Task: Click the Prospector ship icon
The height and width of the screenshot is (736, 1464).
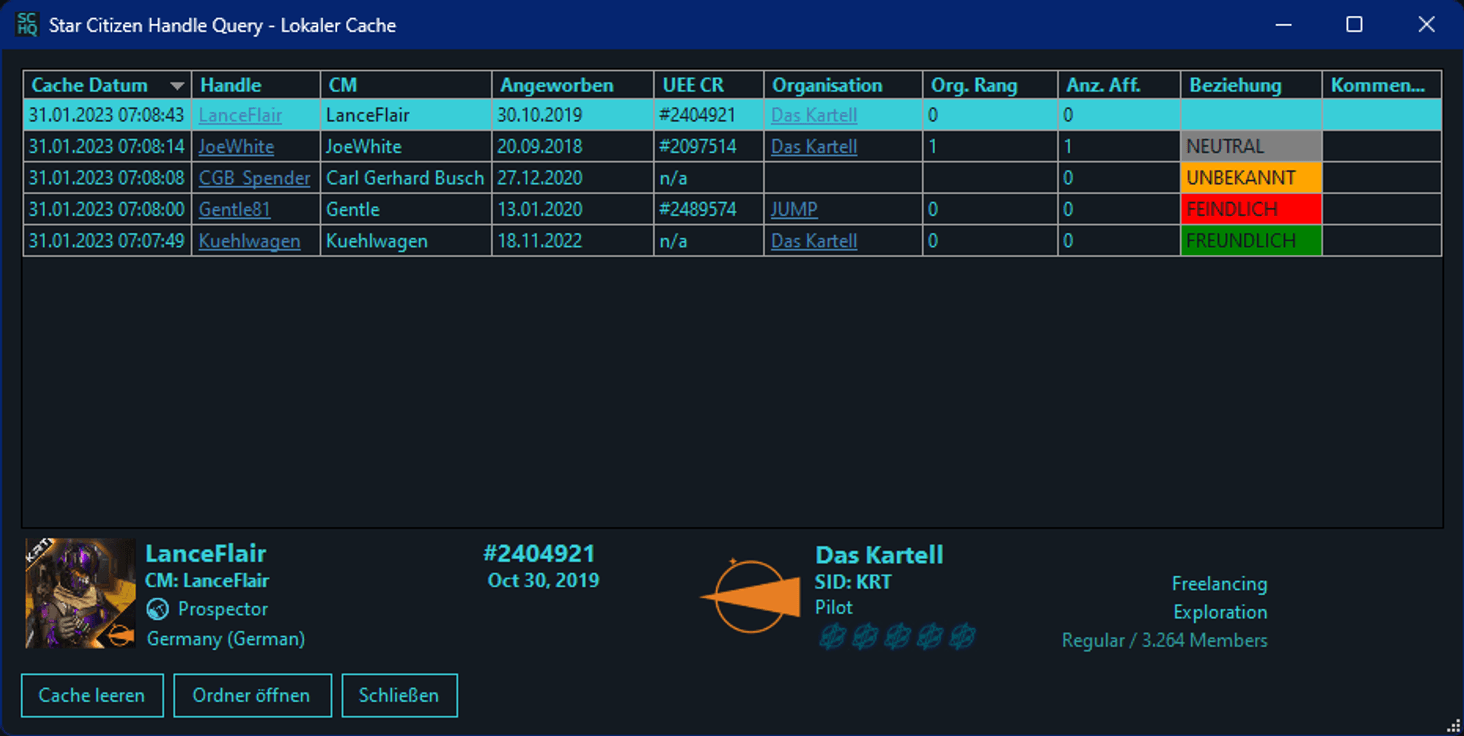Action: [x=157, y=609]
